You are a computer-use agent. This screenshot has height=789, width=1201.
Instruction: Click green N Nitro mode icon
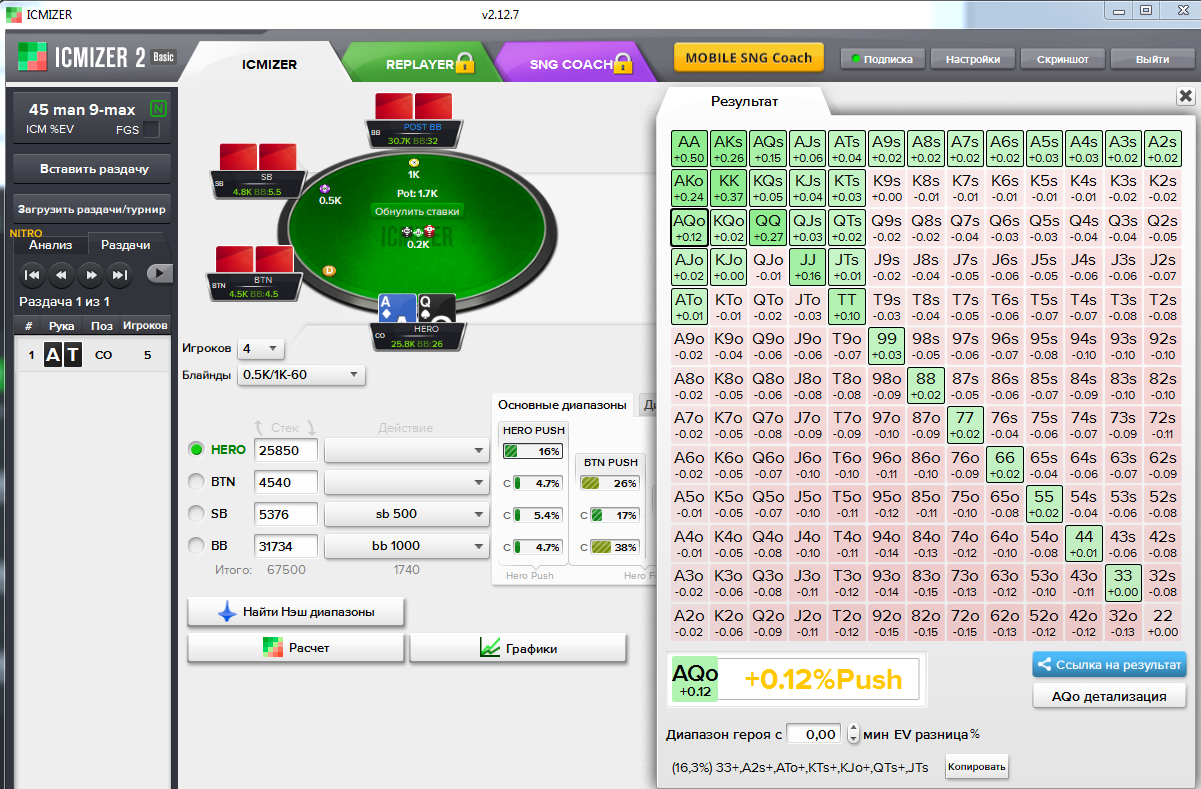click(158, 109)
